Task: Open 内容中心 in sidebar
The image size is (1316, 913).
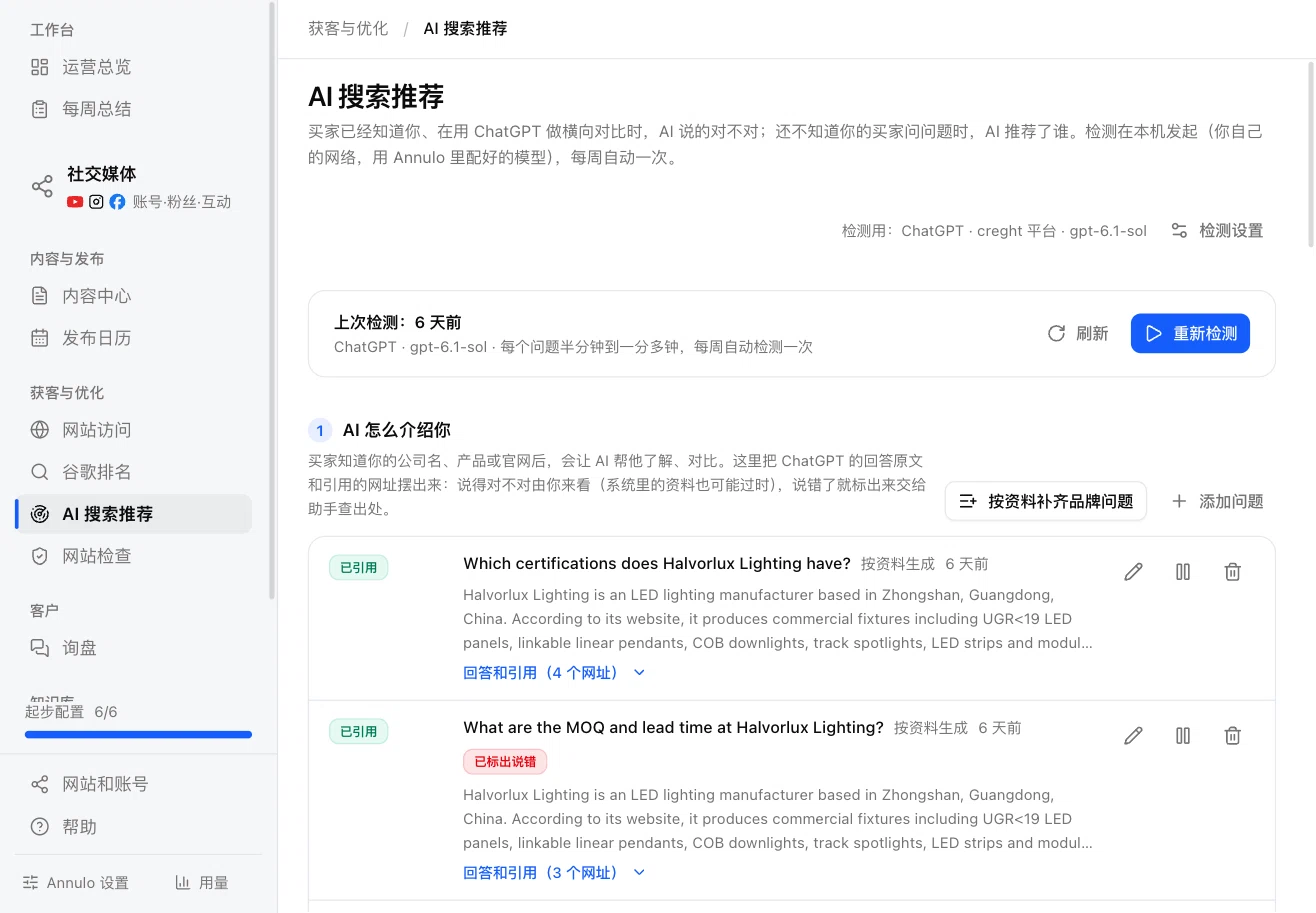Action: (133, 296)
